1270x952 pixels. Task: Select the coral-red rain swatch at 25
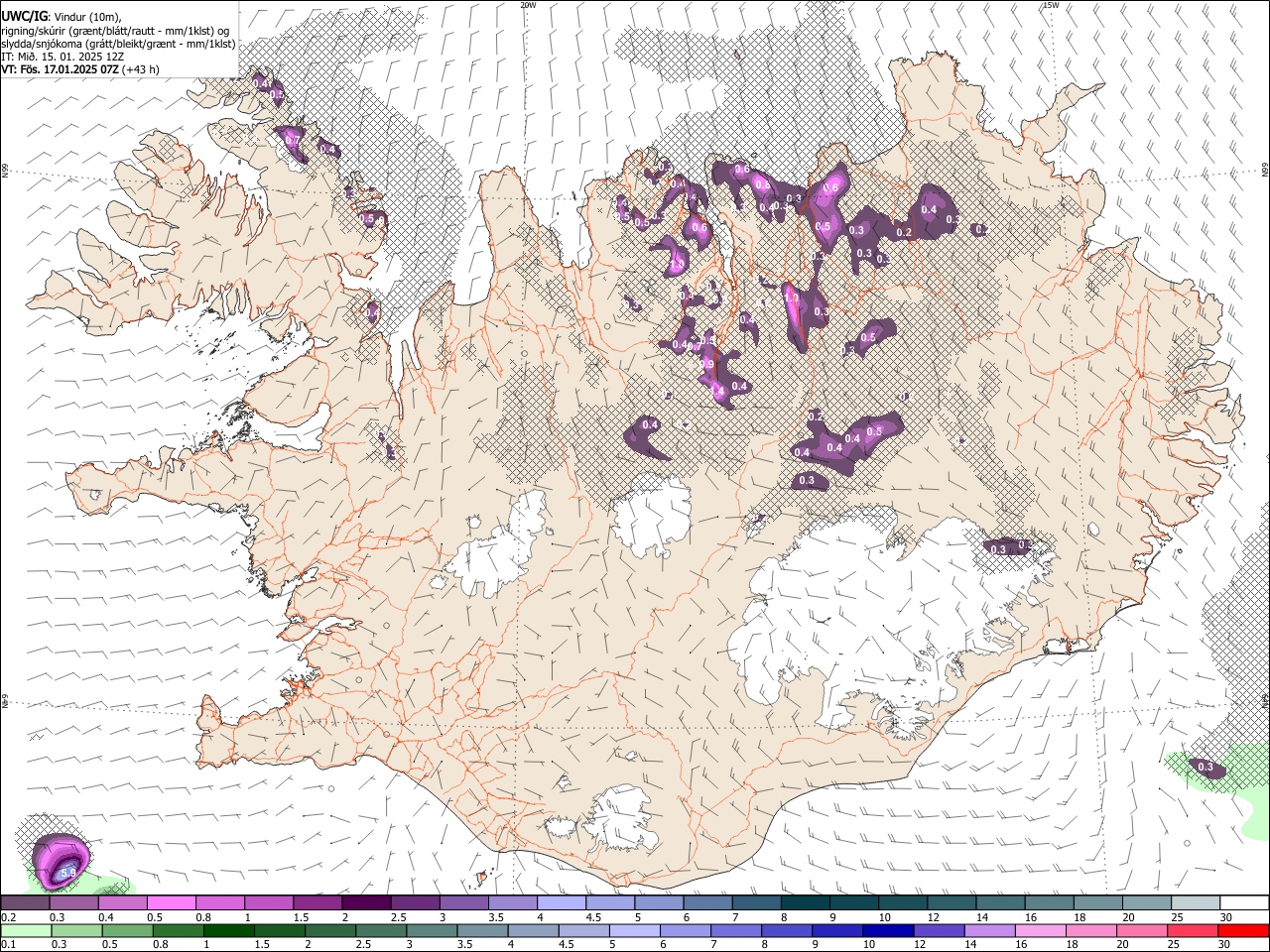tap(1193, 930)
